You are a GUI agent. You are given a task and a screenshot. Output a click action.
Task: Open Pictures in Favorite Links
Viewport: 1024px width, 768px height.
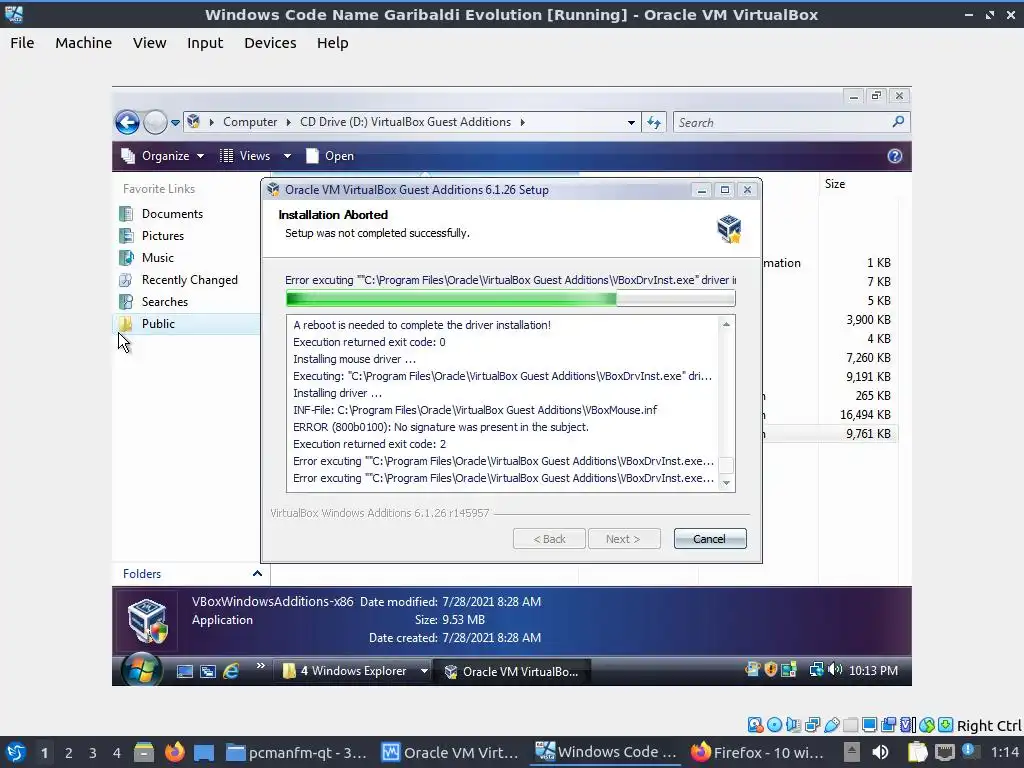pos(163,236)
